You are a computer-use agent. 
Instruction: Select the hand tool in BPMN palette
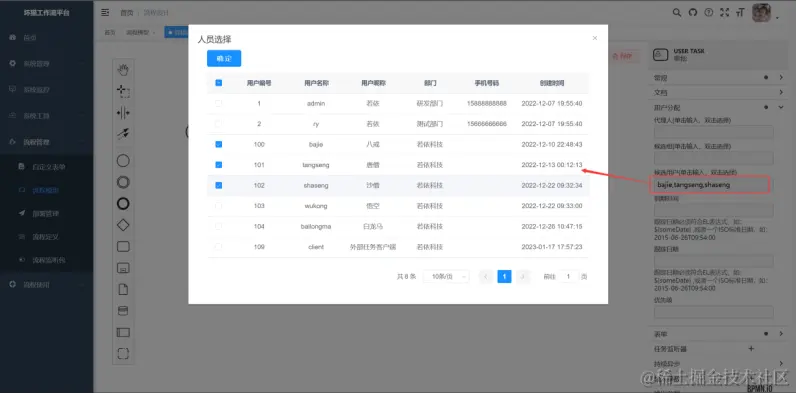click(x=123, y=70)
